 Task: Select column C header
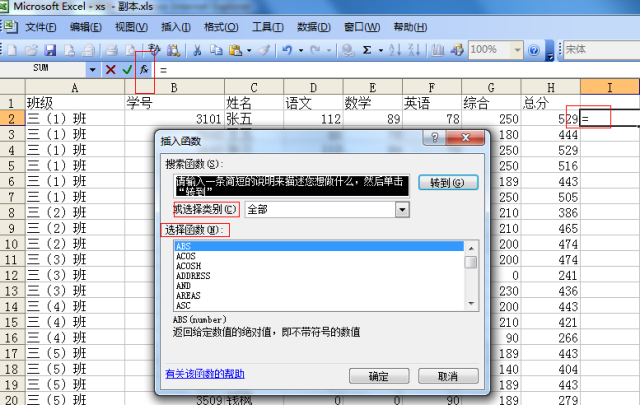253,87
